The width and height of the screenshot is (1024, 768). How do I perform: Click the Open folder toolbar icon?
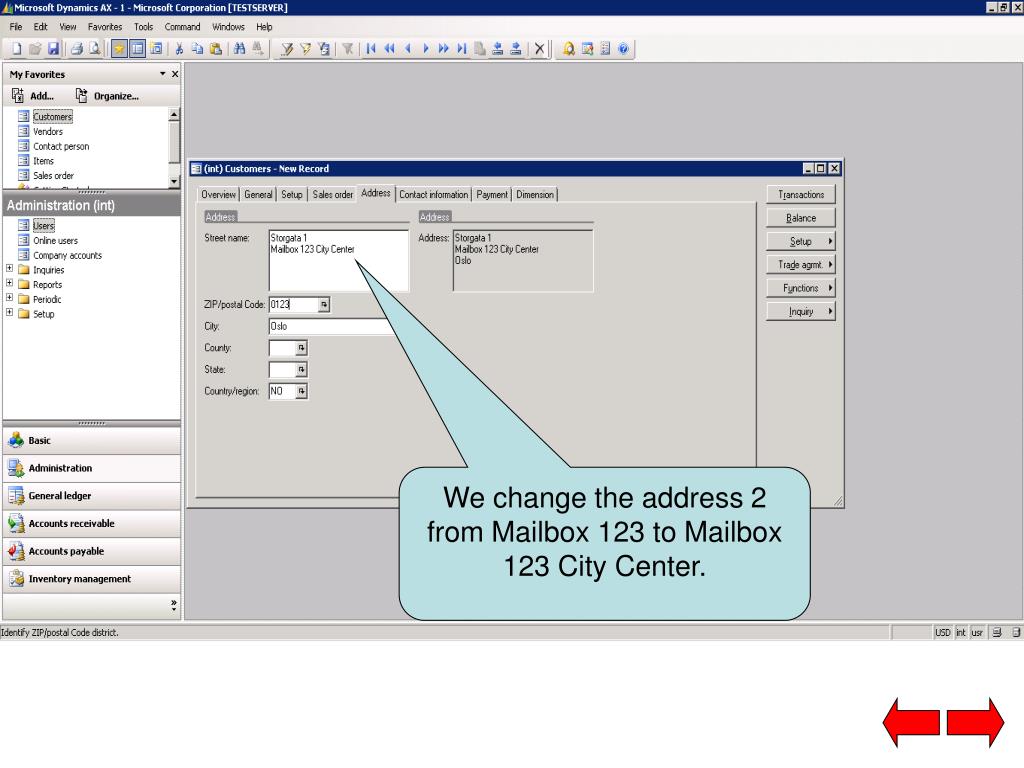(35, 48)
